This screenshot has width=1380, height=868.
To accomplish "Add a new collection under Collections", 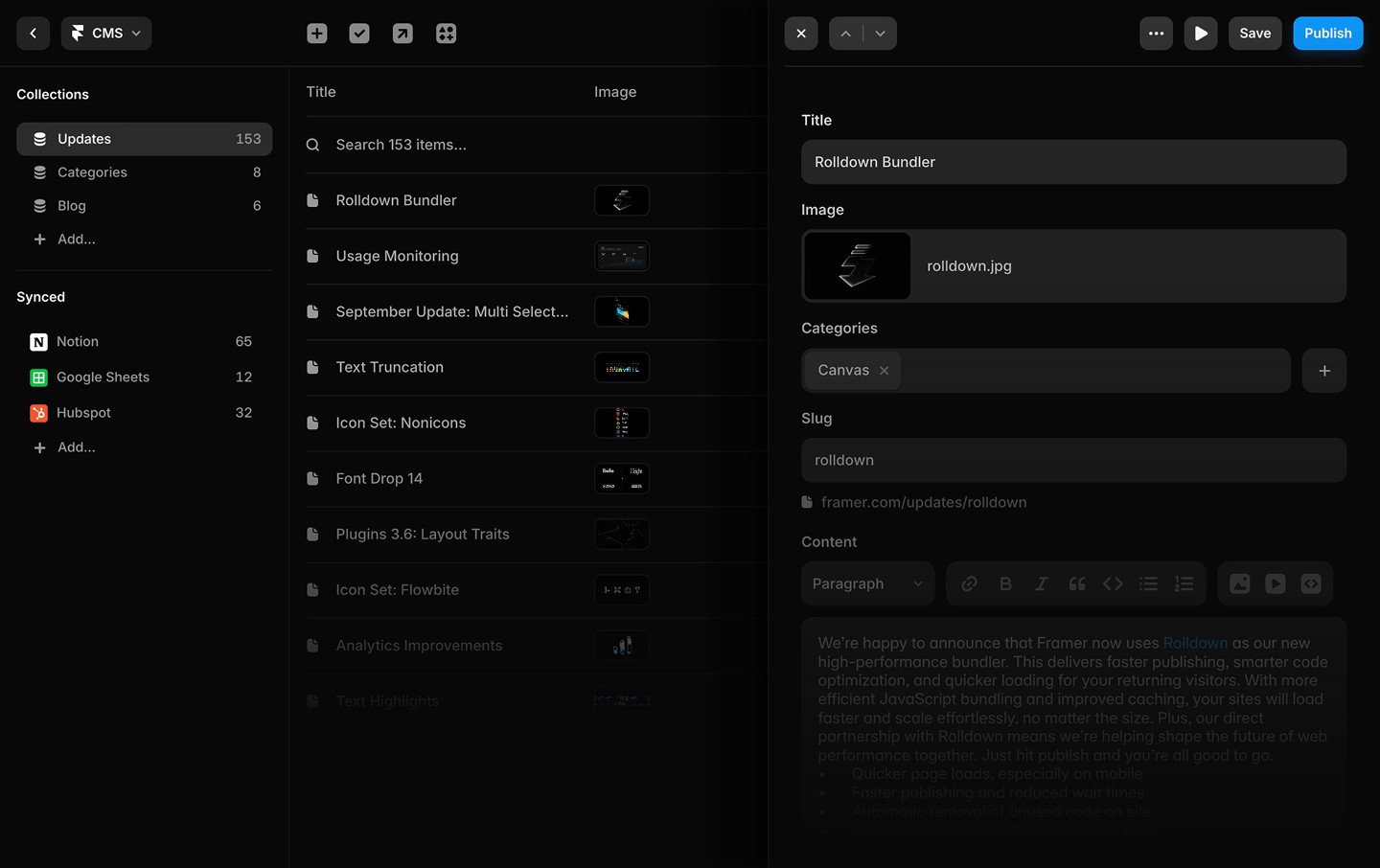I will [65, 240].
